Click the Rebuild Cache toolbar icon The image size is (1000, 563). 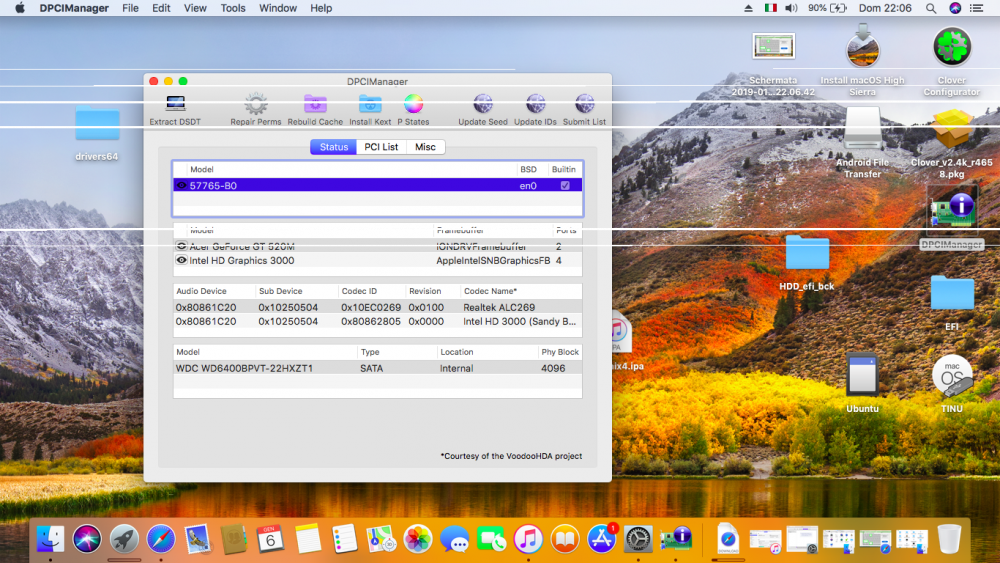click(x=315, y=104)
